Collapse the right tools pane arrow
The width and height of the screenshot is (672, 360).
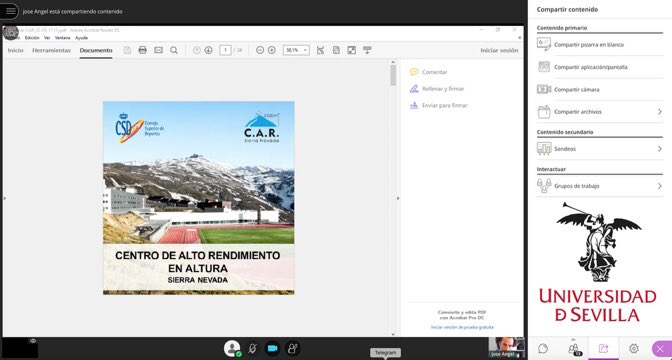coord(398,198)
